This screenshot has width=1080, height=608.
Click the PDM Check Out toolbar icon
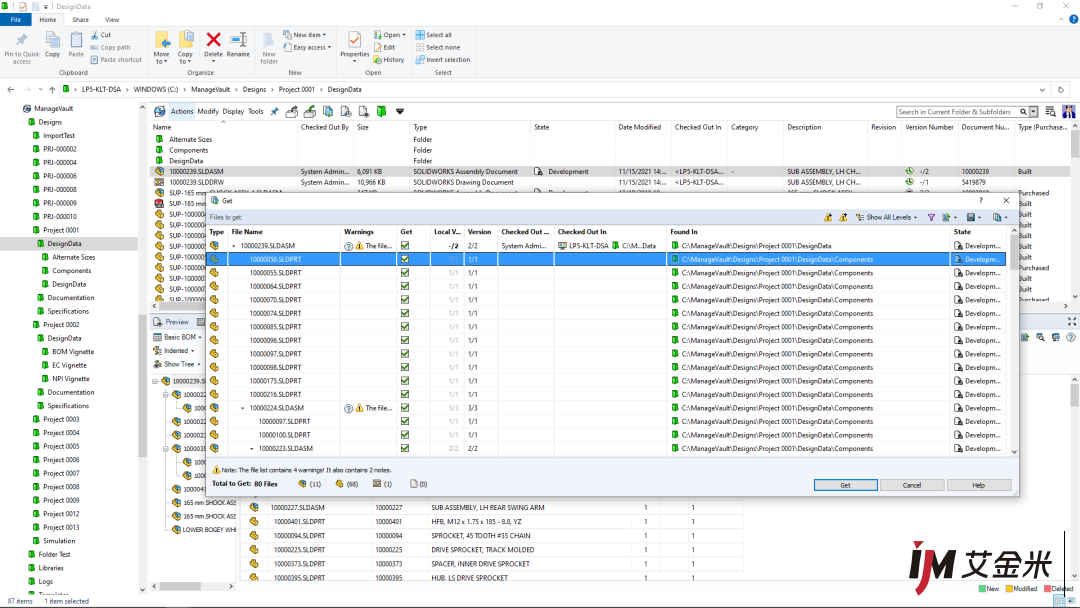pos(292,112)
